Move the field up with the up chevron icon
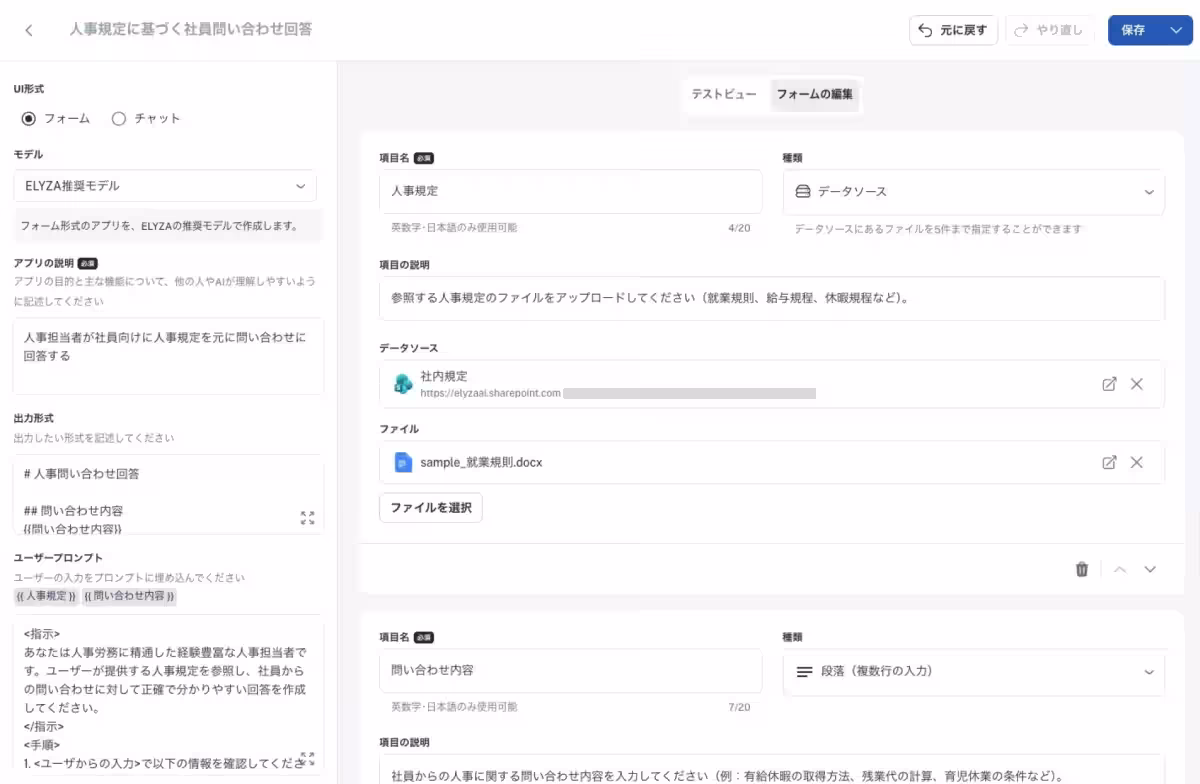This screenshot has height=784, width=1200. (1119, 568)
